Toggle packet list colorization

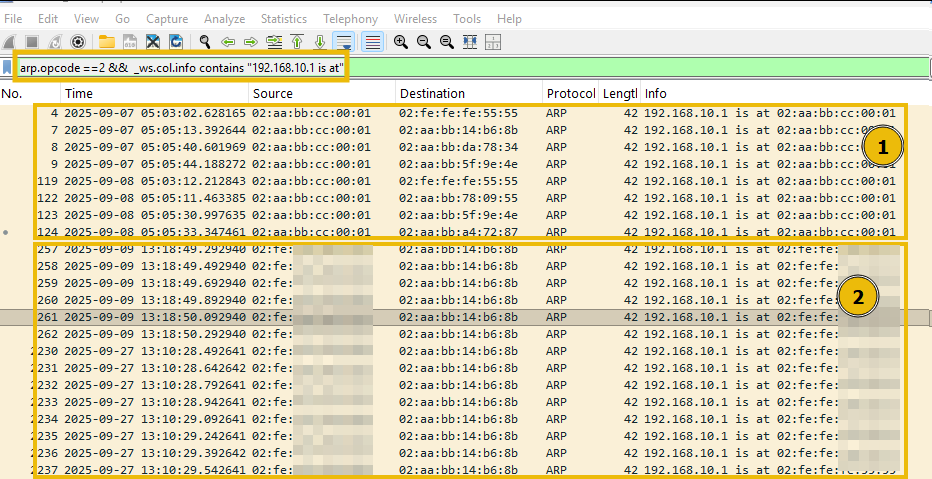pos(373,42)
